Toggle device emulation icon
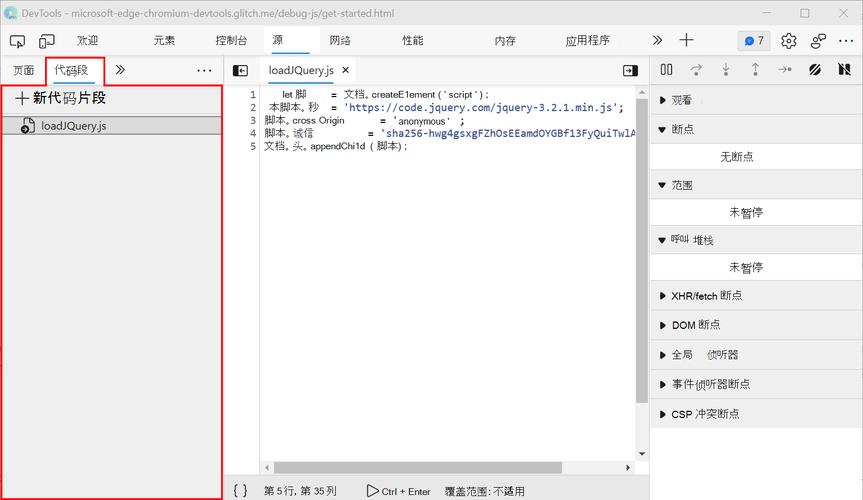Screen dimensions: 863x500 coord(47,41)
